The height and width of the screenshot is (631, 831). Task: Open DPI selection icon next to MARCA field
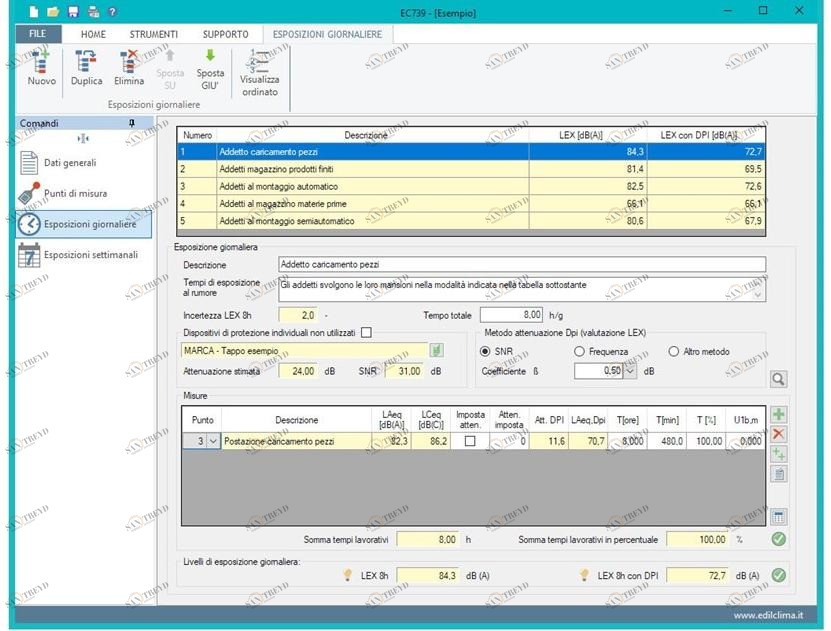coord(436,350)
